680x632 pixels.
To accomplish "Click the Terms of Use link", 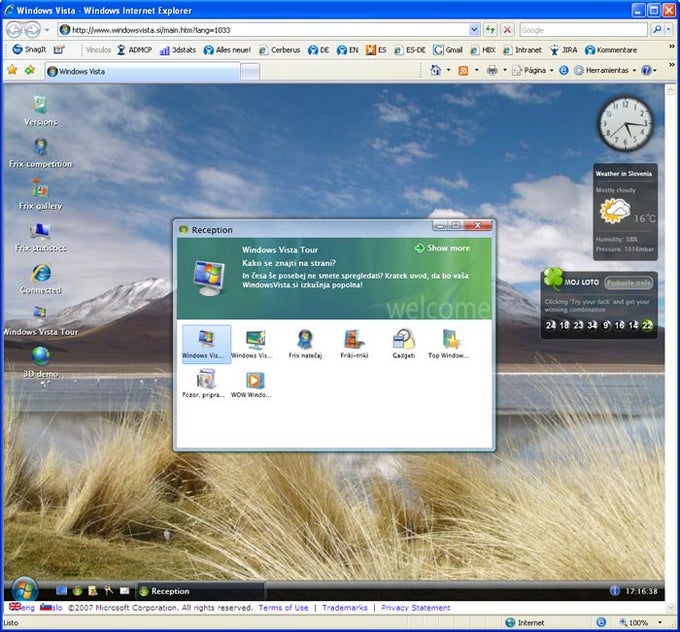I will pos(283,608).
